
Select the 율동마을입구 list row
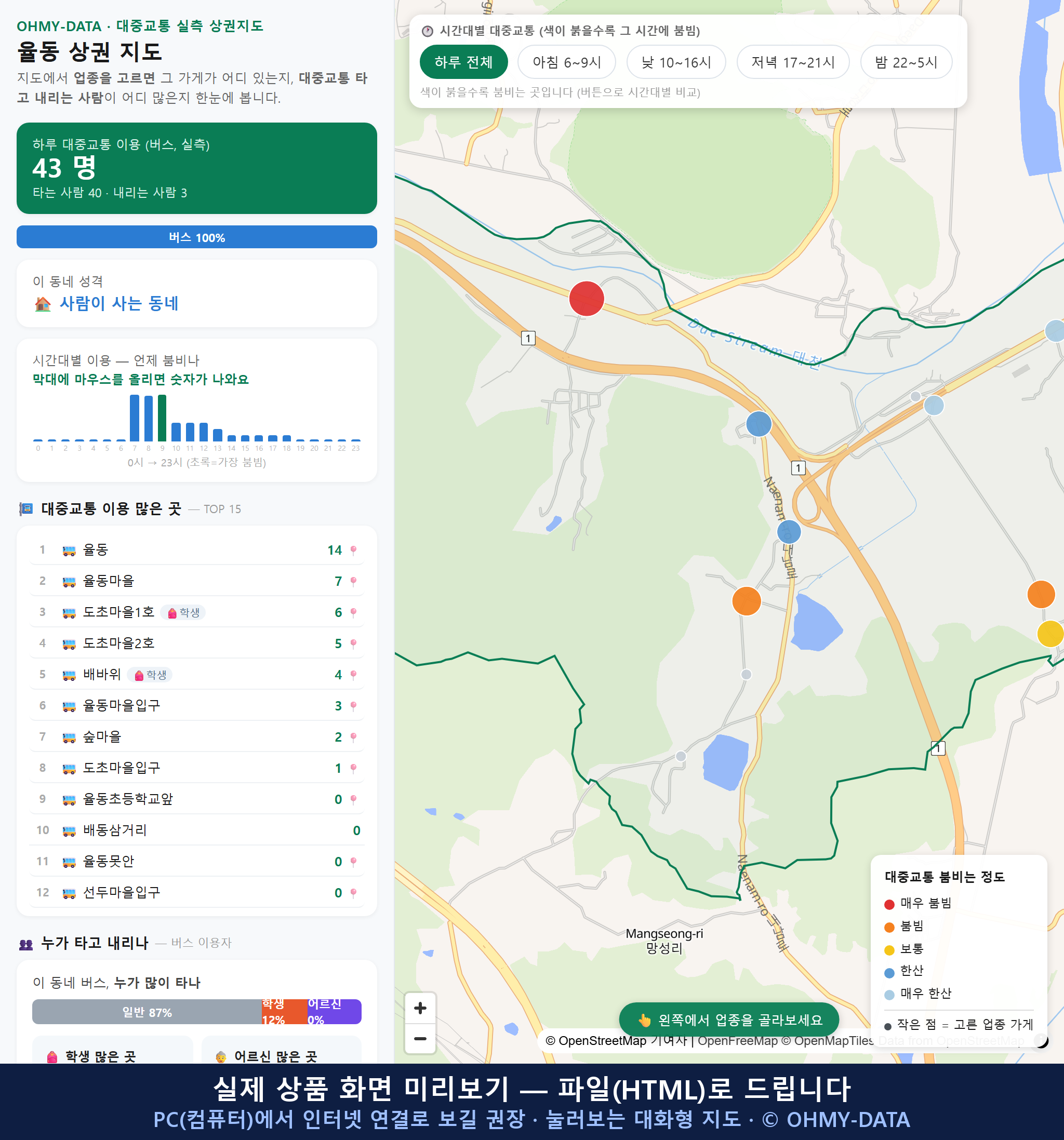pyautogui.click(x=197, y=705)
